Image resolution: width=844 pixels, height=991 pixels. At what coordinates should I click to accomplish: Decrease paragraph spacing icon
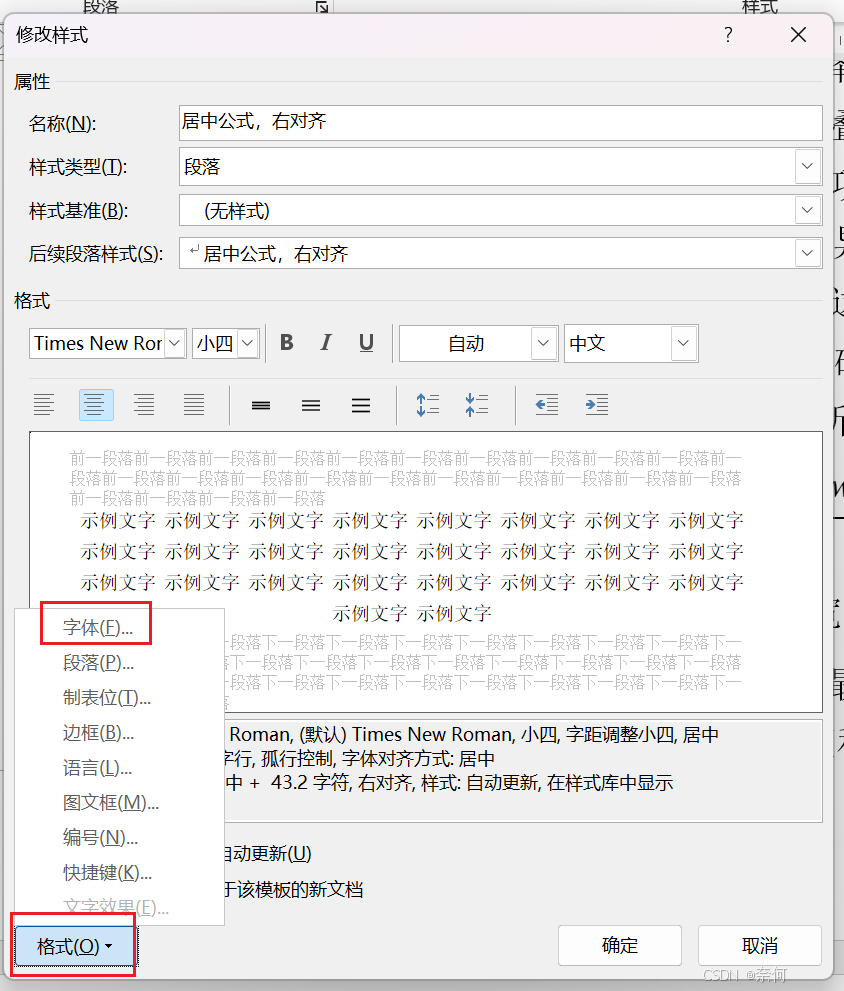(477, 404)
